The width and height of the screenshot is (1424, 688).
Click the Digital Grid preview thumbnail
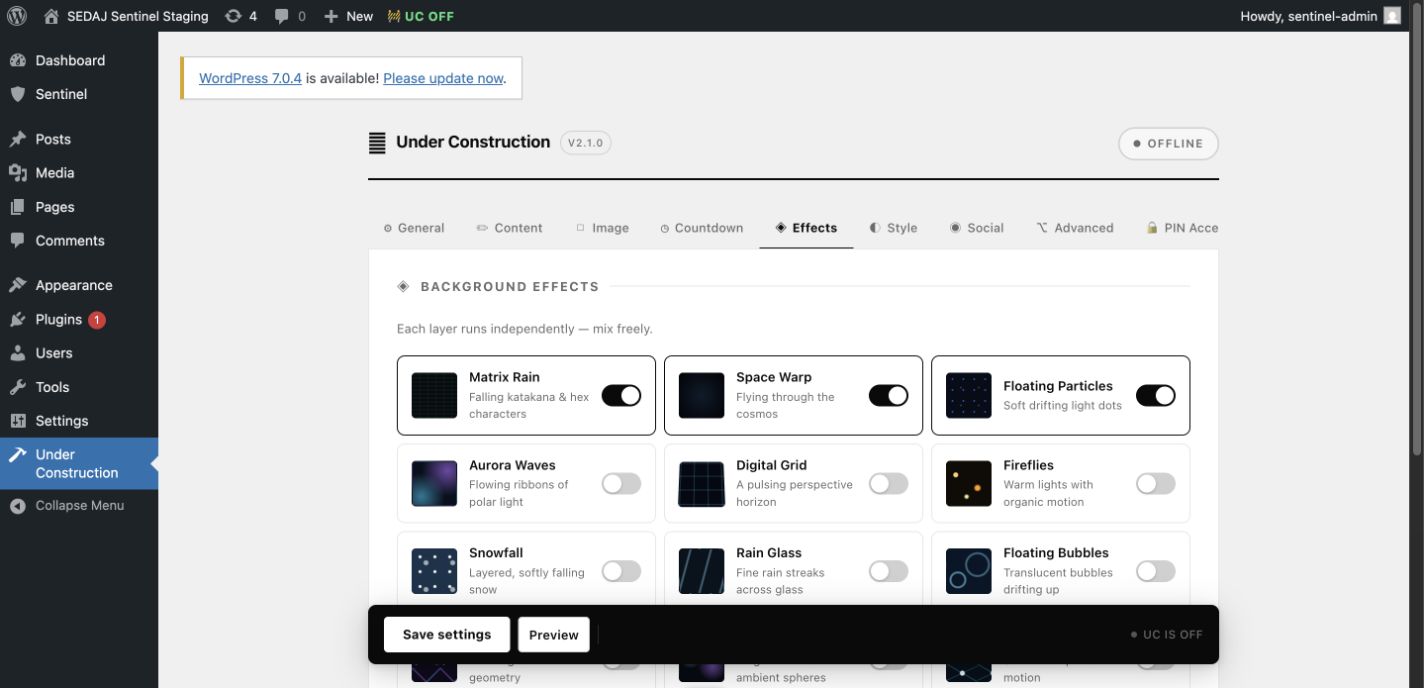[x=701, y=483]
